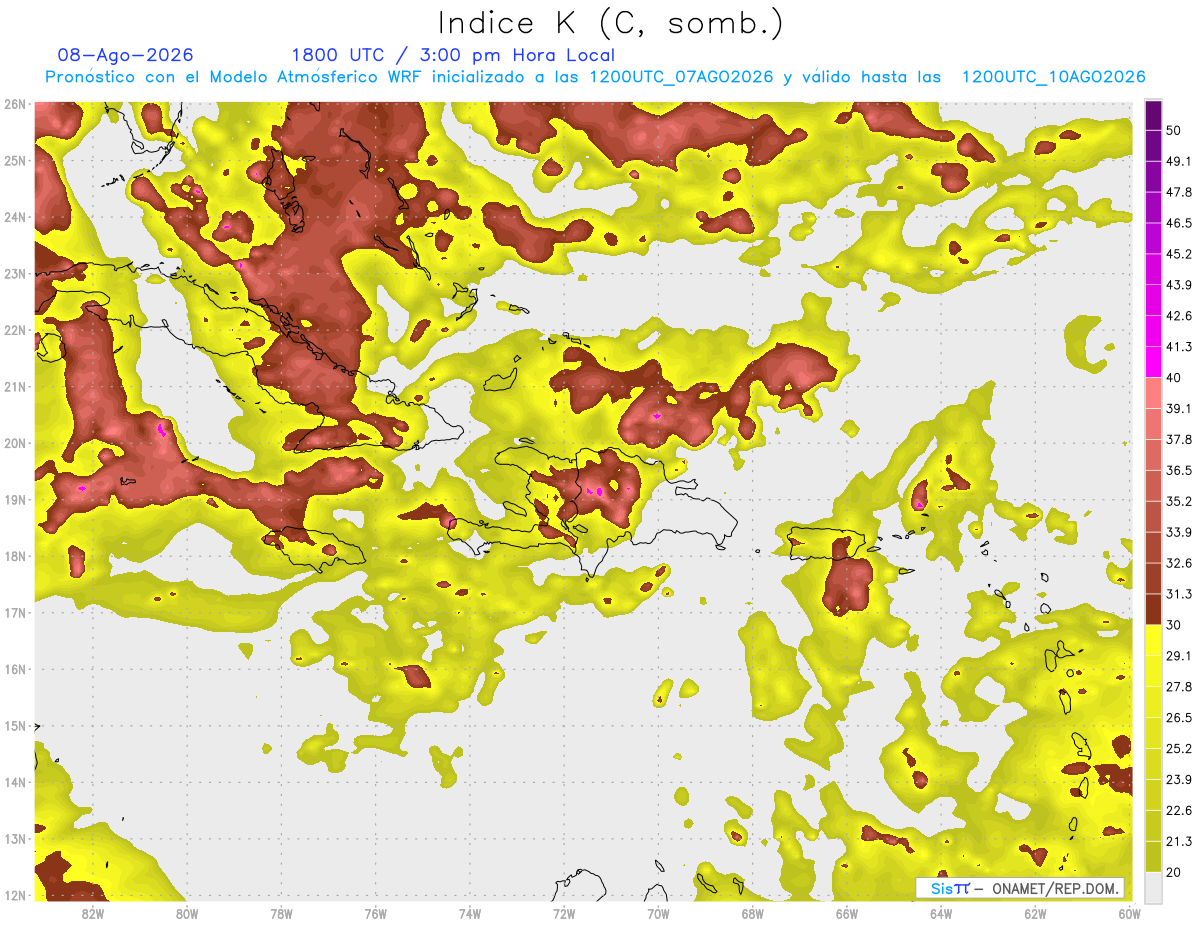This screenshot has width=1200, height=927.
Task: Click colorbar value 40
Action: [x=1173, y=378]
